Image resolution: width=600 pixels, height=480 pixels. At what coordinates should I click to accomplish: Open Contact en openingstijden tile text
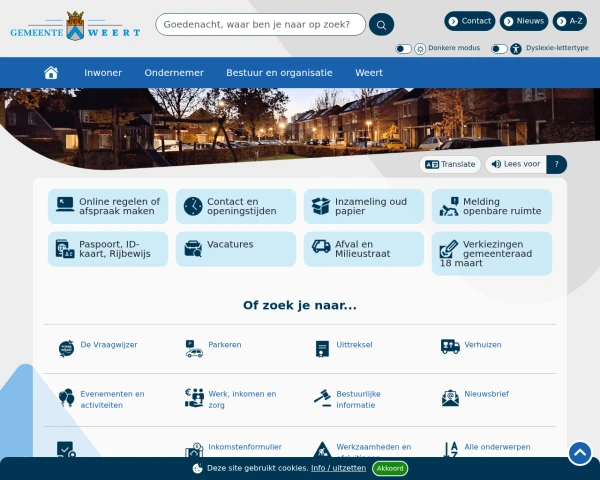[x=241, y=206]
